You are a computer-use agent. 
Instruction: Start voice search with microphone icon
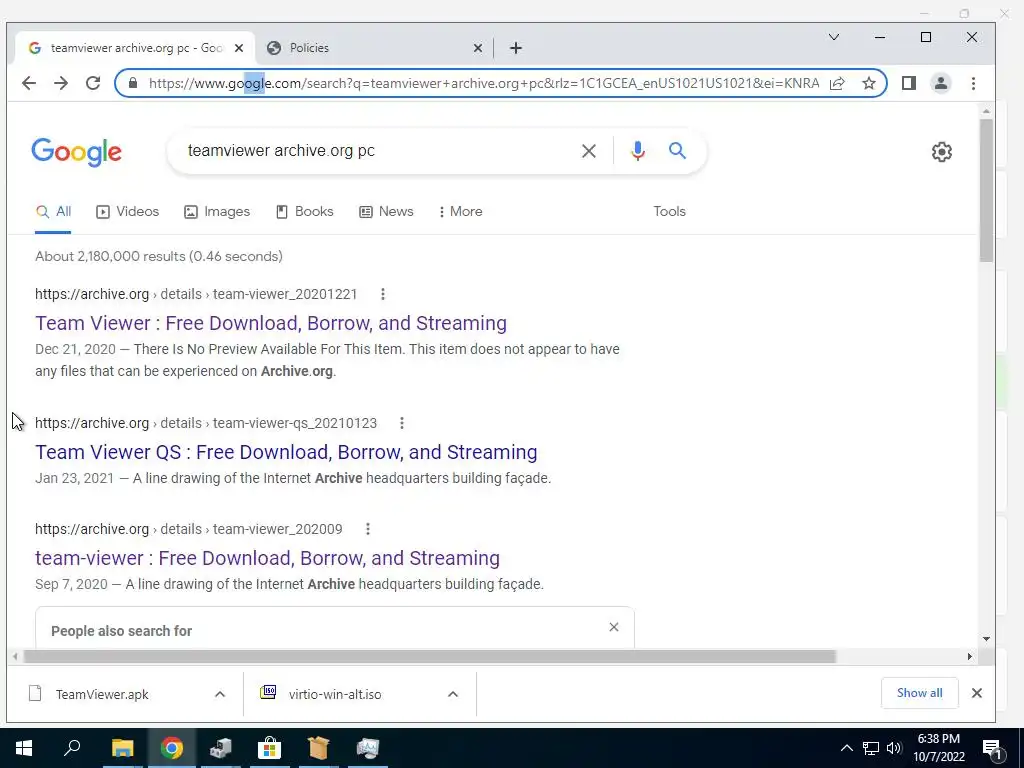pos(637,151)
